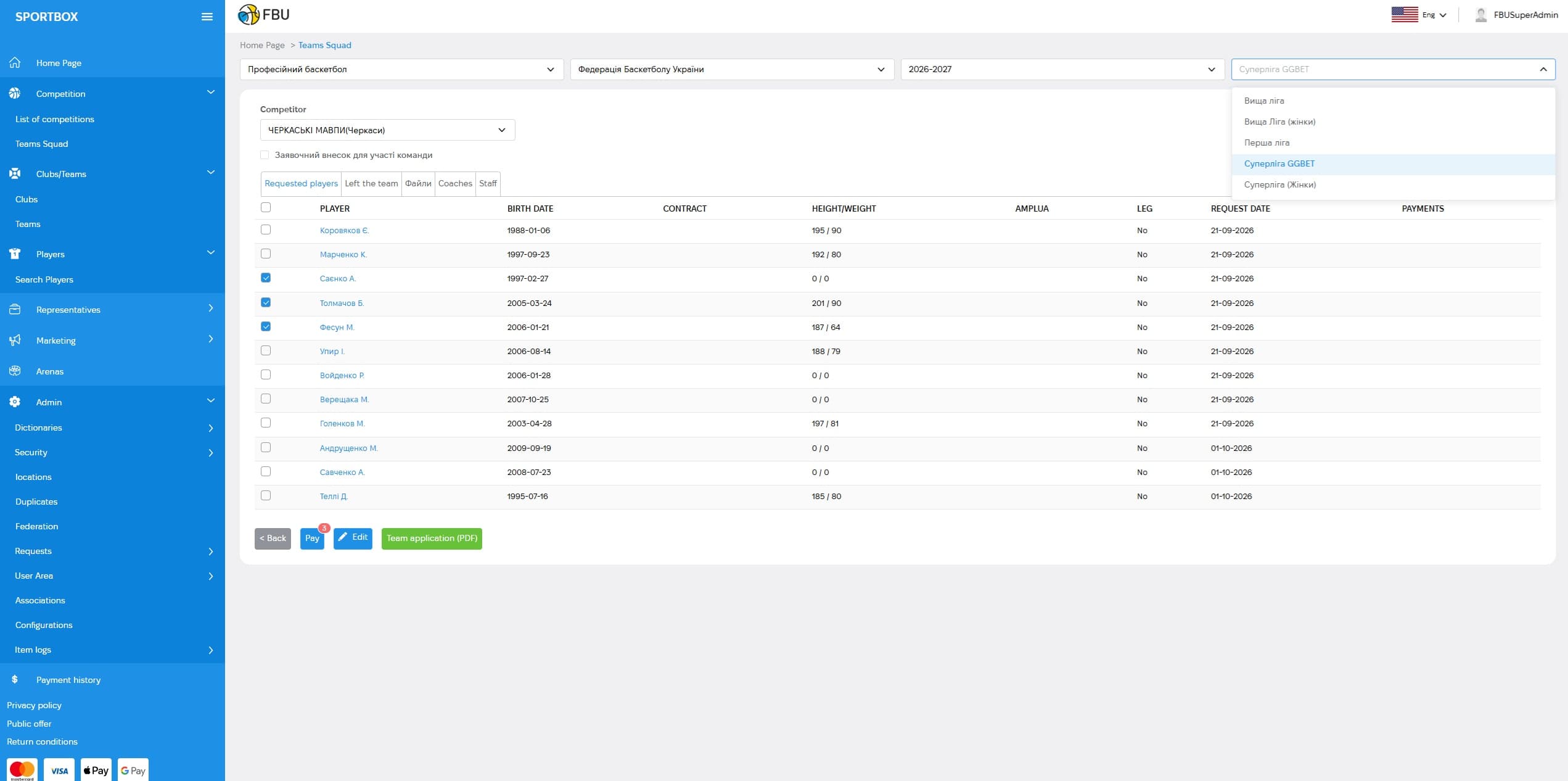The image size is (1568, 781).
Task: Click the Admin gear icon
Action: (15, 402)
